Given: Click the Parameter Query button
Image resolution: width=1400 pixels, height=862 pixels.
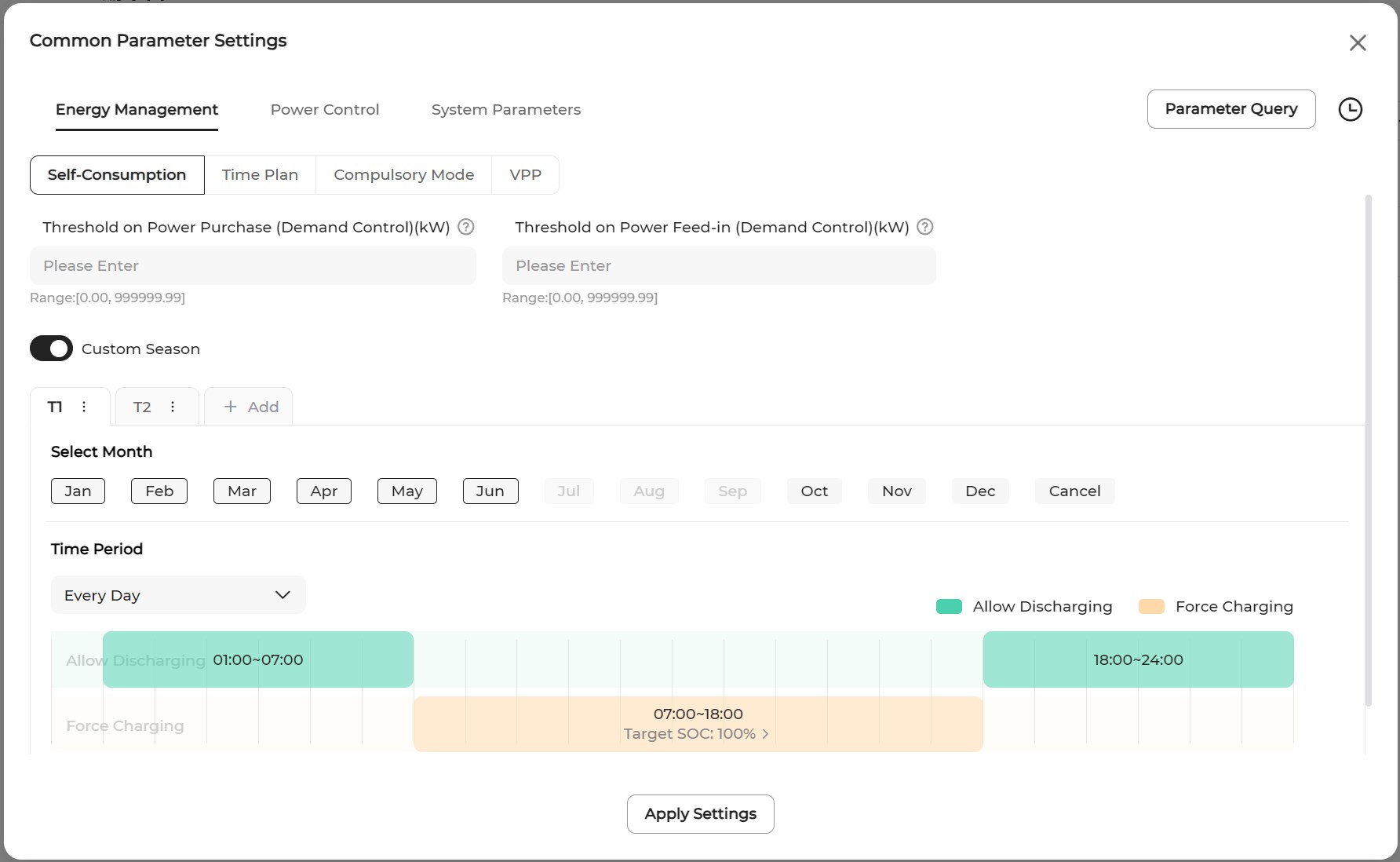Looking at the screenshot, I should coord(1230,109).
